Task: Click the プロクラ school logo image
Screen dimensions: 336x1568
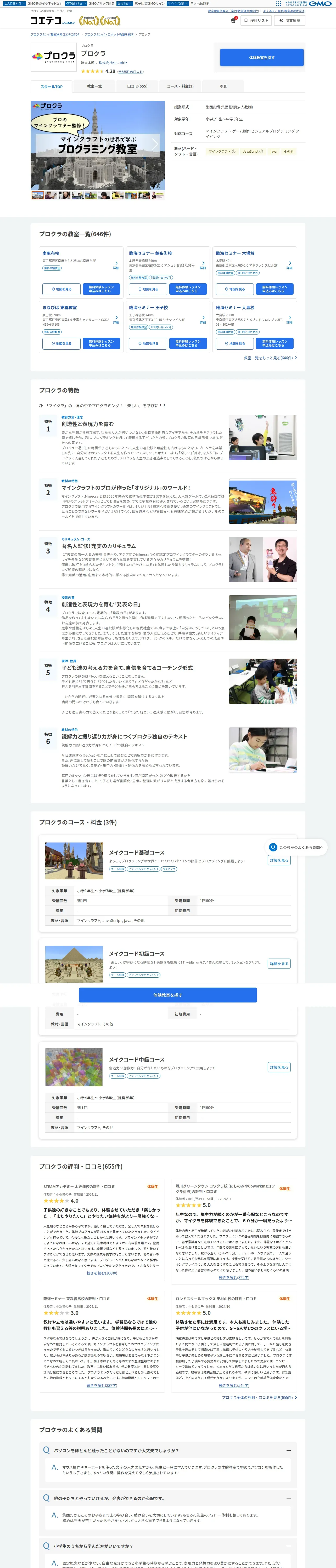Action: [54, 57]
